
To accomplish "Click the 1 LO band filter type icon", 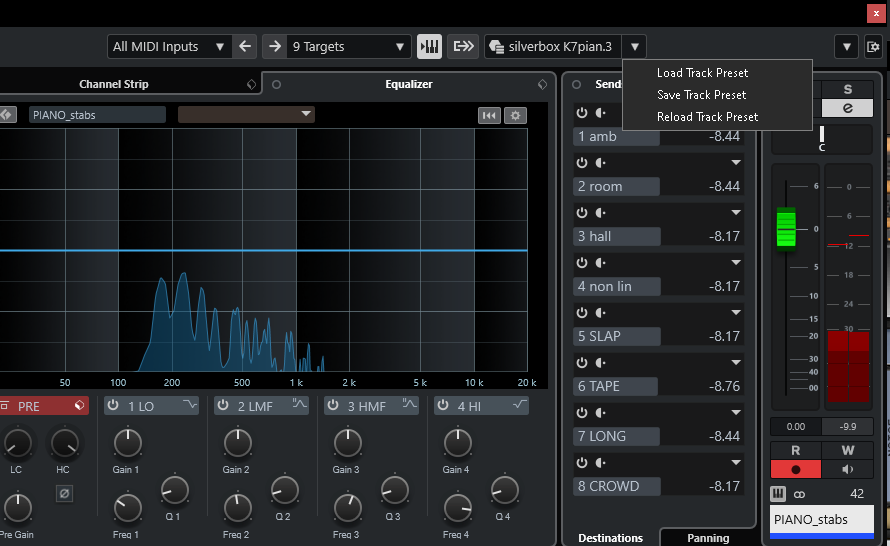I will (x=190, y=405).
